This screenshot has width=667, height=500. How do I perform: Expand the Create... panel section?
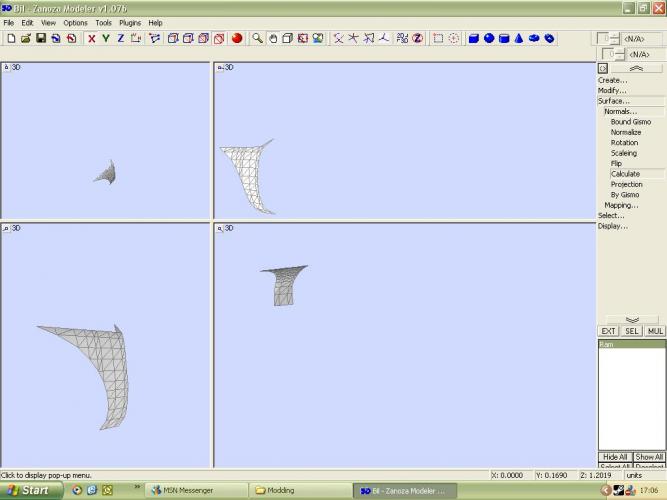coord(612,80)
